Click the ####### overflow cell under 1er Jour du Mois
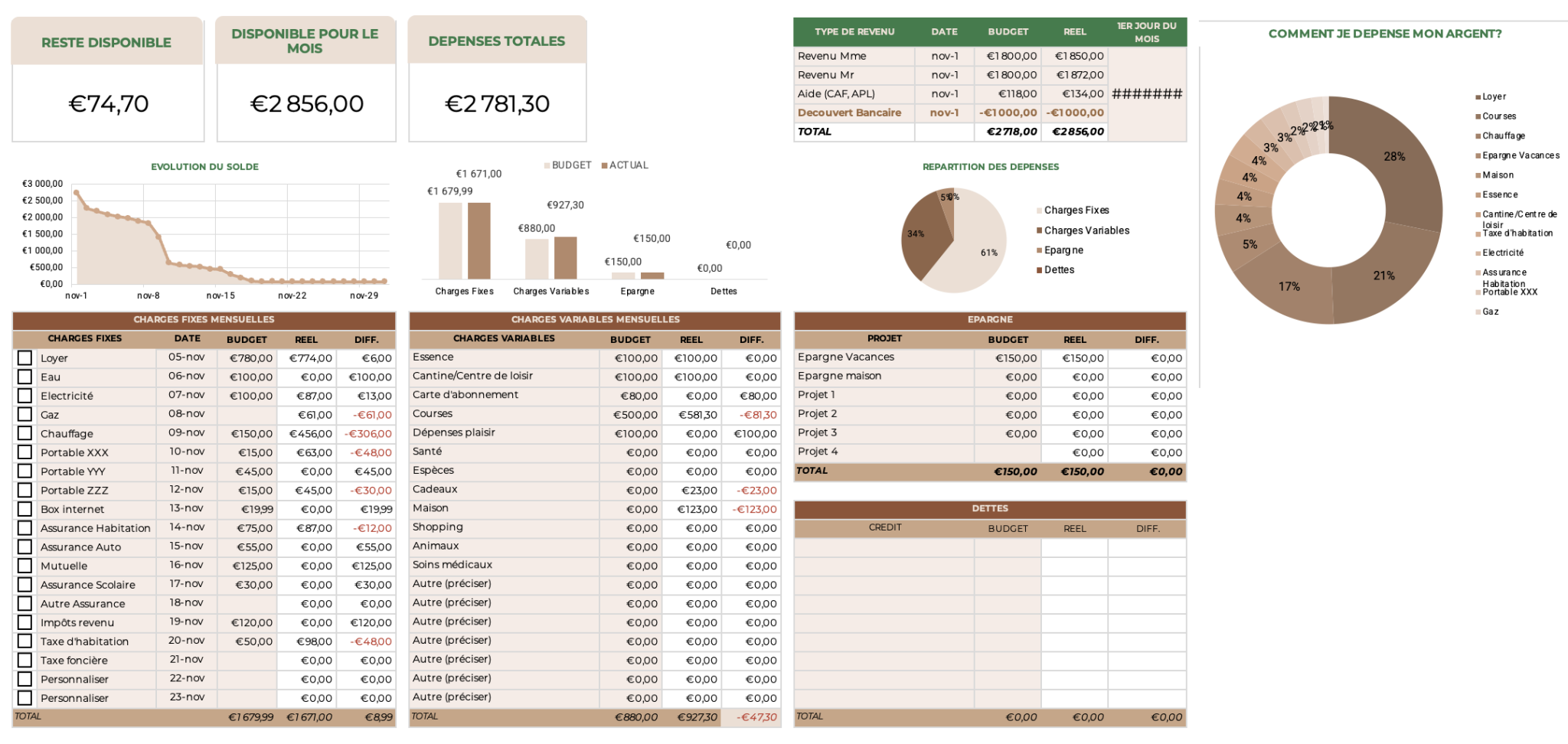Viewport: 1568px width, 744px height. click(1148, 93)
